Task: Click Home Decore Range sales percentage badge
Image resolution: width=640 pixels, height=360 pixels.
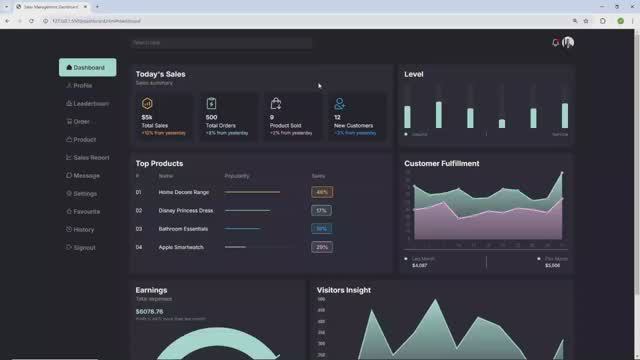Action: click(x=322, y=192)
